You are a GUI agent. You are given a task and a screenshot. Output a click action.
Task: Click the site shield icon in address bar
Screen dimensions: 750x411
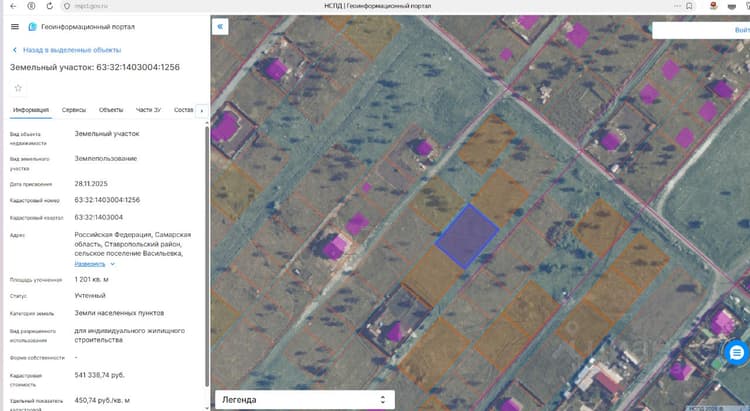tap(67, 6)
